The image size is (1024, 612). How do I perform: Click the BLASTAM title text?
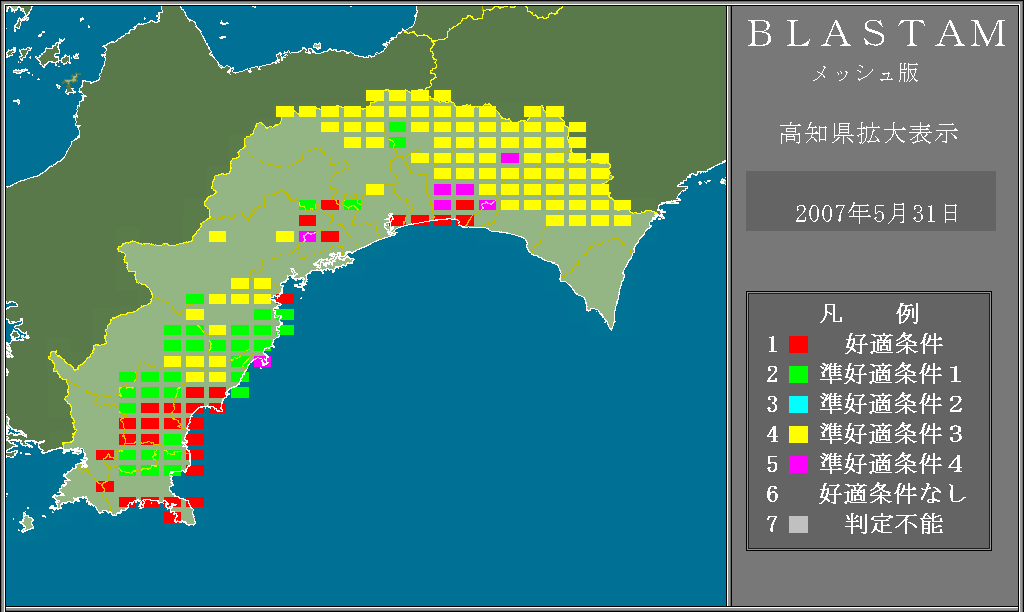(878, 35)
